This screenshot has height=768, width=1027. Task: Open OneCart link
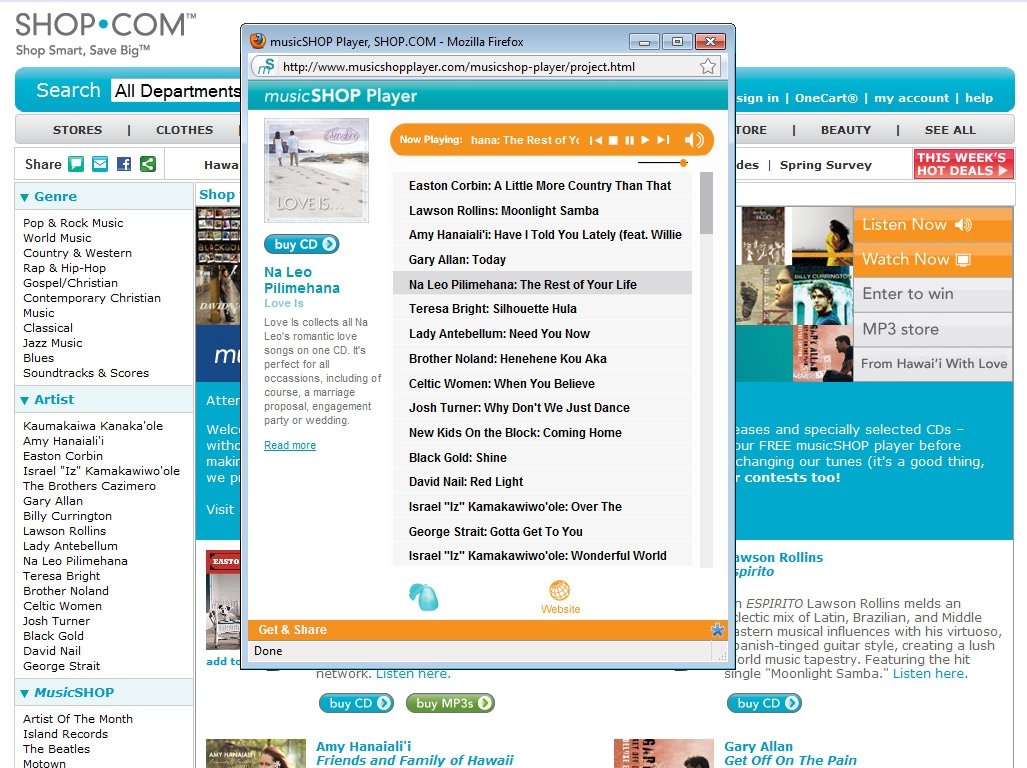(x=826, y=98)
